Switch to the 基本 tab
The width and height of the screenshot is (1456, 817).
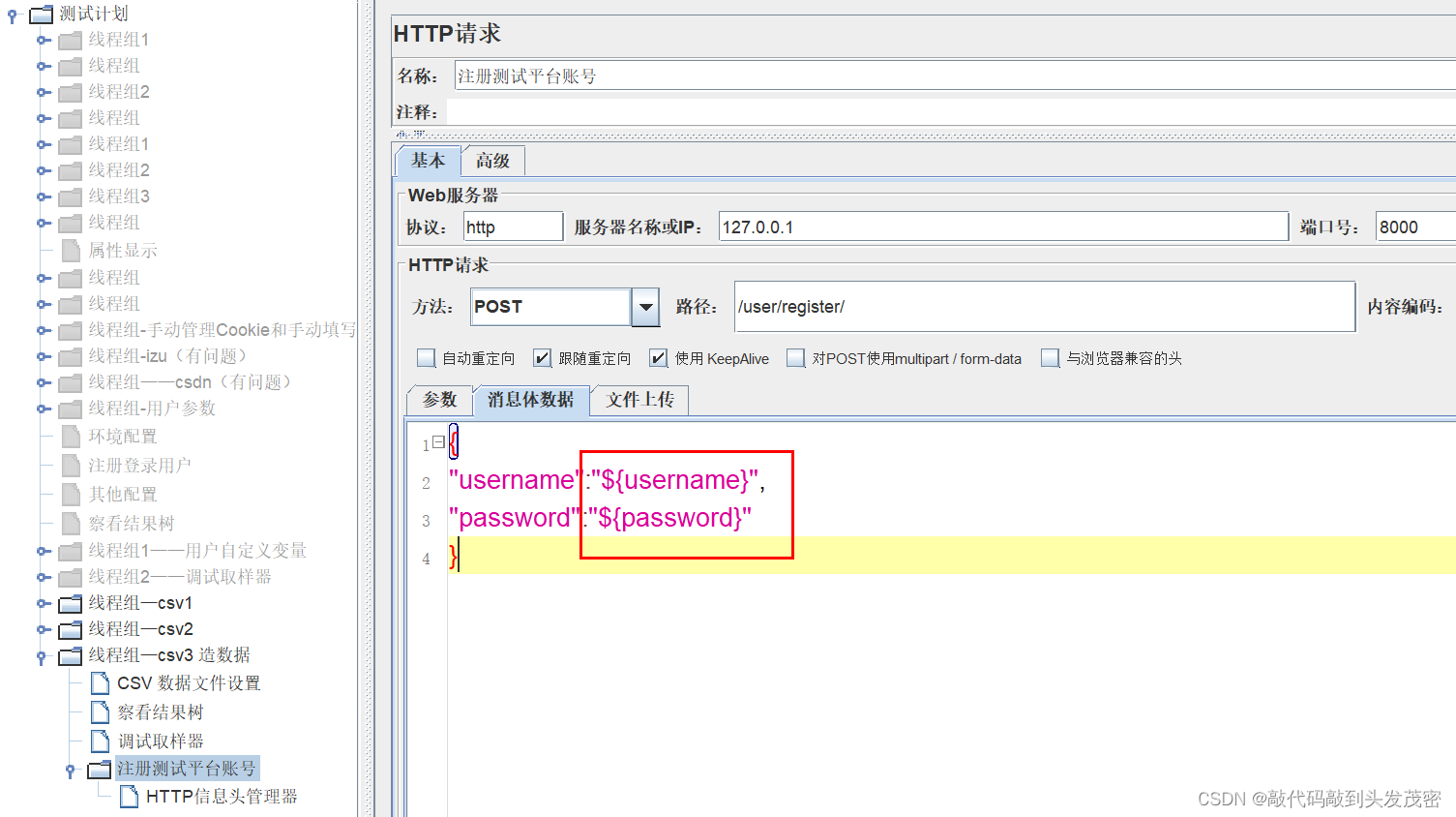(x=428, y=161)
